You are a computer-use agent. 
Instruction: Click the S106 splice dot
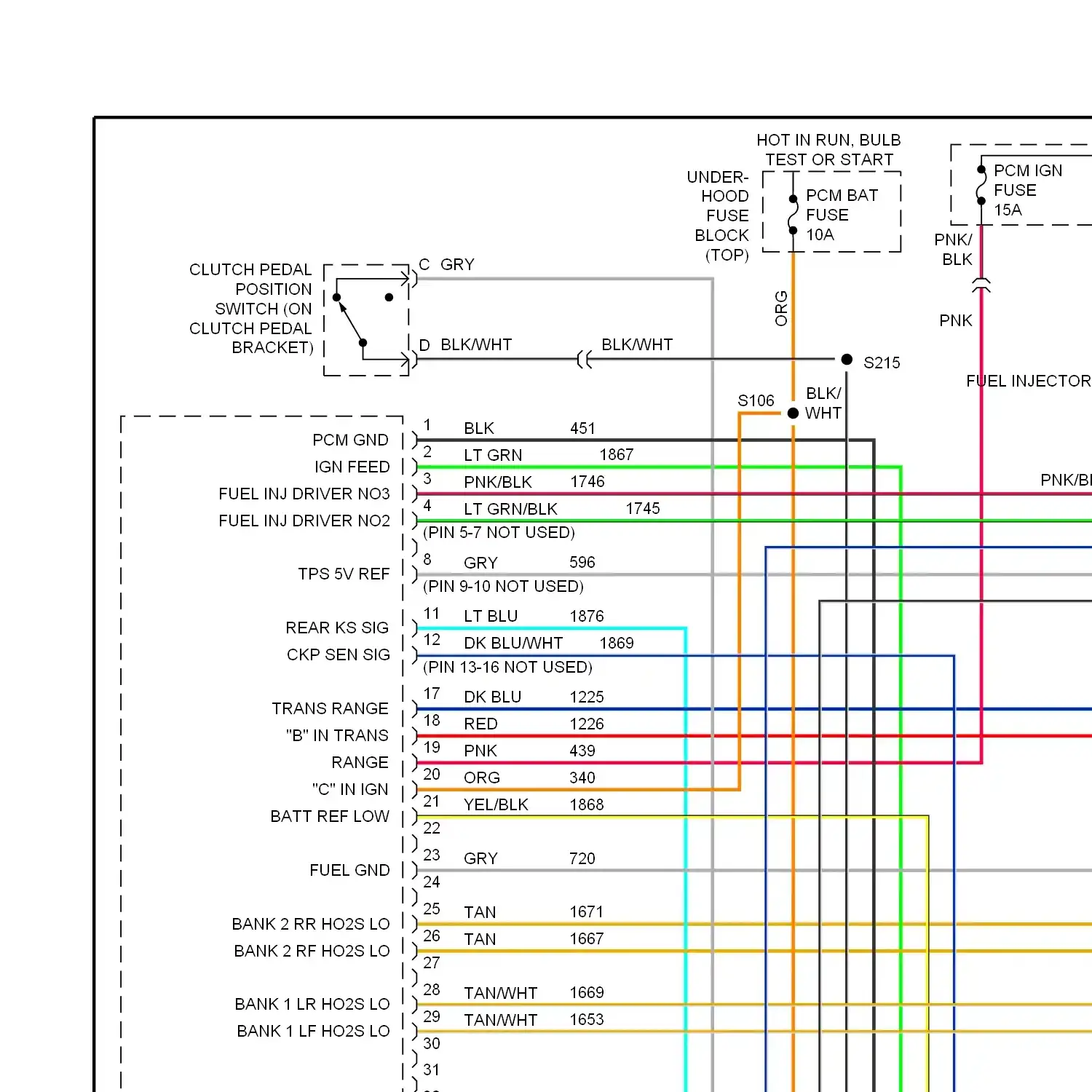[x=794, y=413]
